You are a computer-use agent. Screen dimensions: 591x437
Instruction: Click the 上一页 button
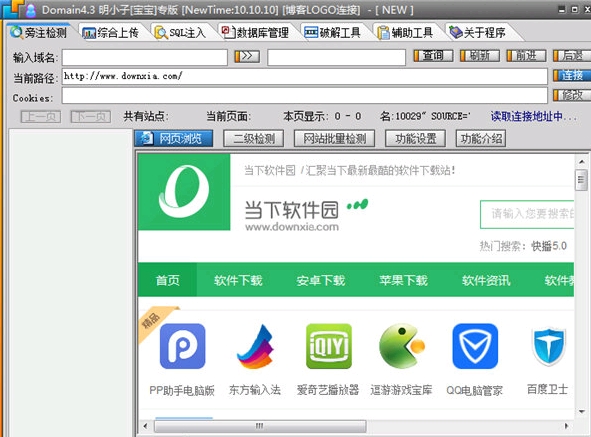point(41,117)
